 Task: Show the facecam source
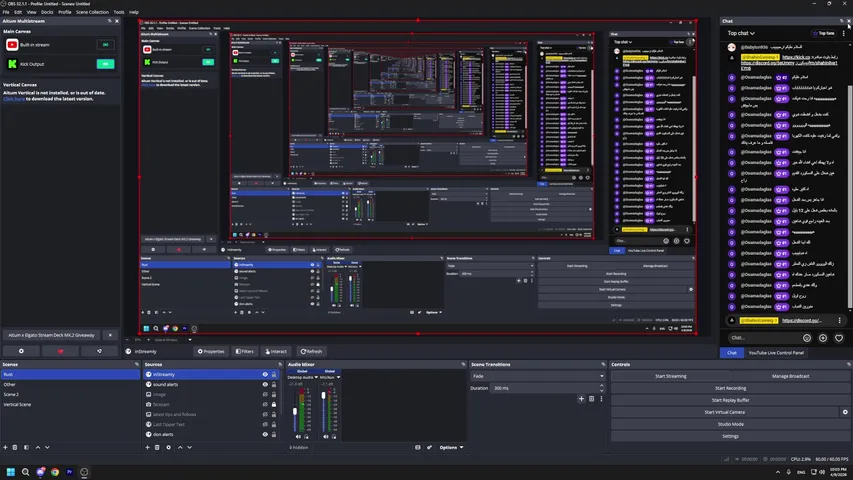[x=265, y=404]
